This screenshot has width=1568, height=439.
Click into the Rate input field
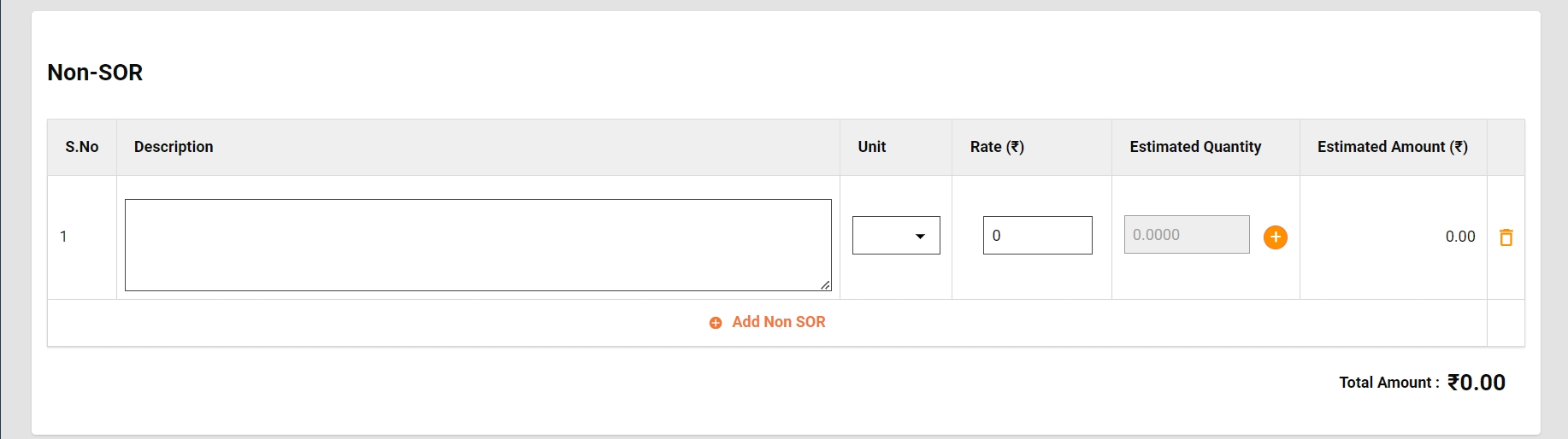(x=1037, y=236)
